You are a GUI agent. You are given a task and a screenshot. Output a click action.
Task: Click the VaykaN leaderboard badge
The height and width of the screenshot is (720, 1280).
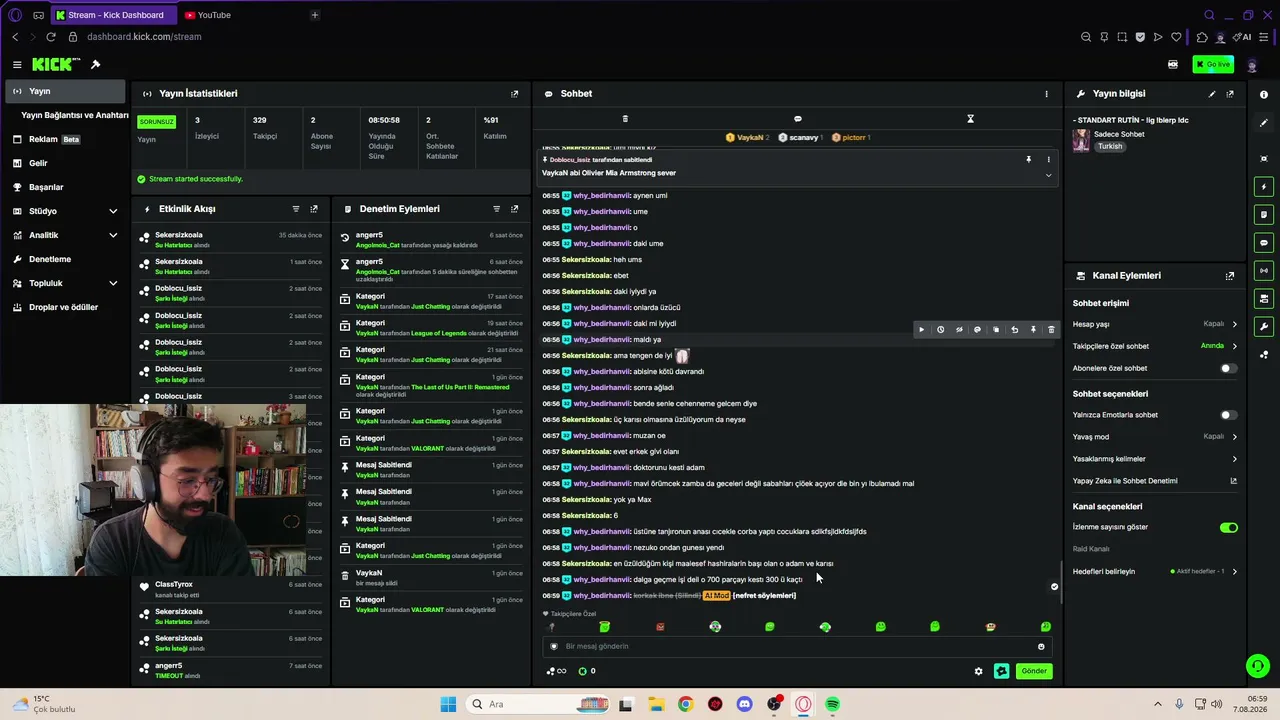point(747,137)
